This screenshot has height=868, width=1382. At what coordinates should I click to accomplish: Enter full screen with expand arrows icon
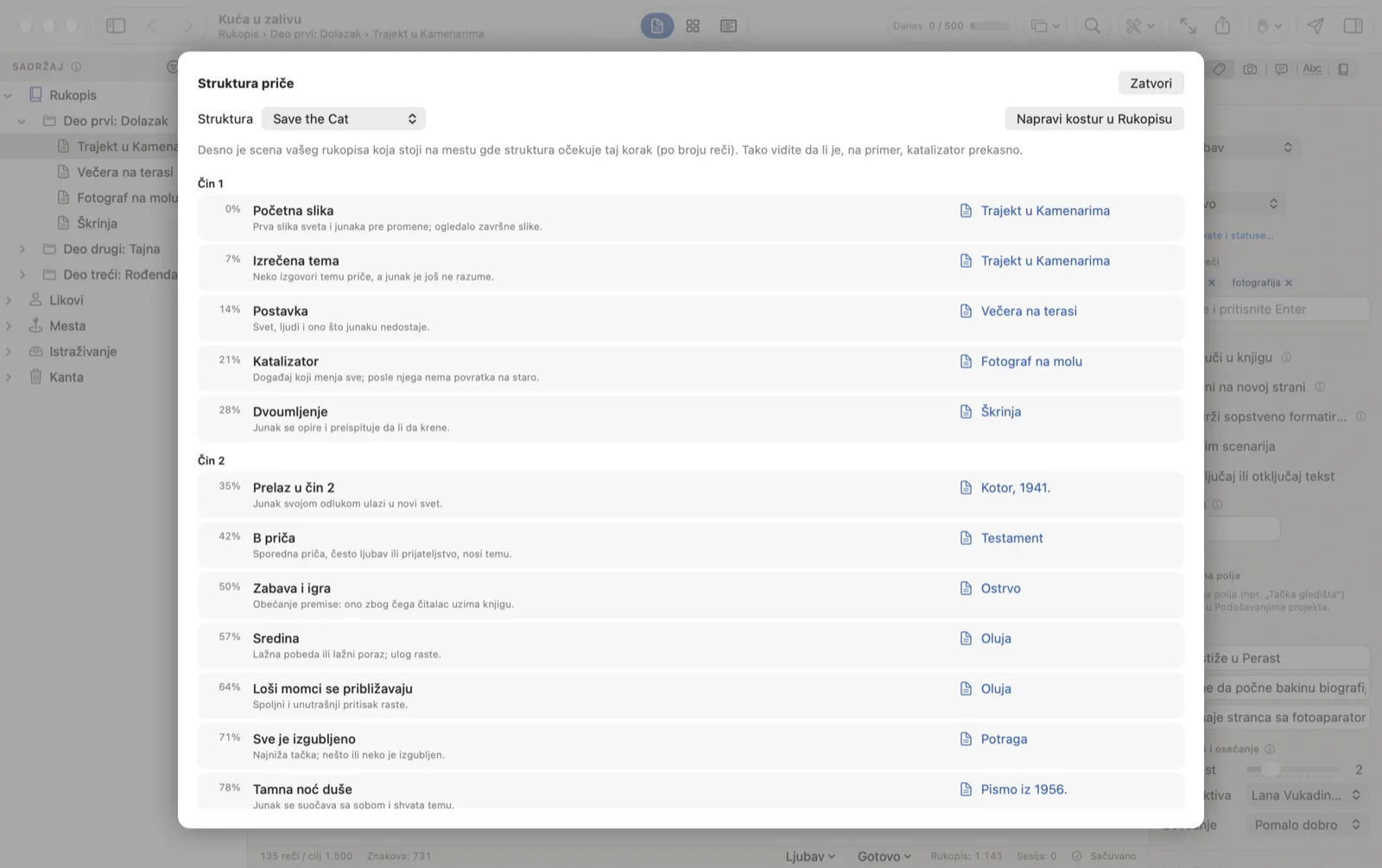point(1188,26)
